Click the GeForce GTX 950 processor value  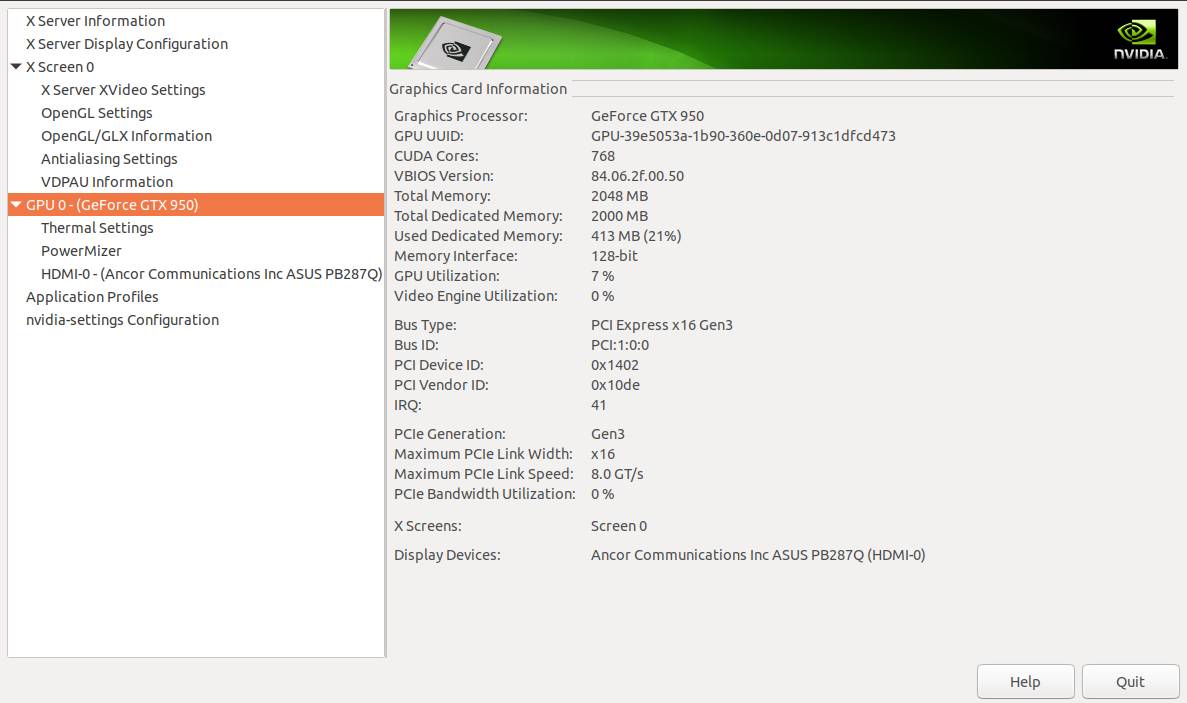[647, 116]
